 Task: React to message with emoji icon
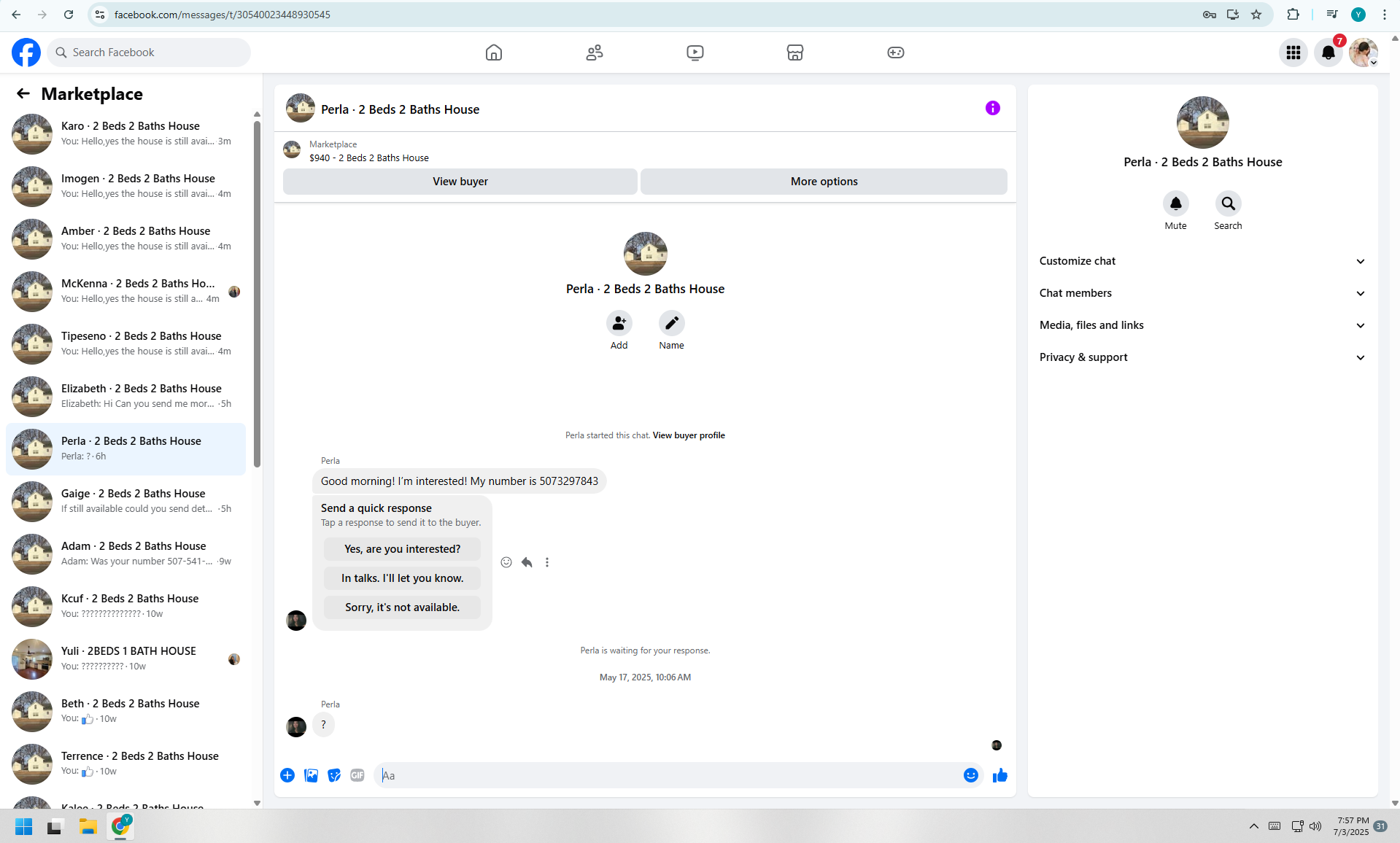506,562
